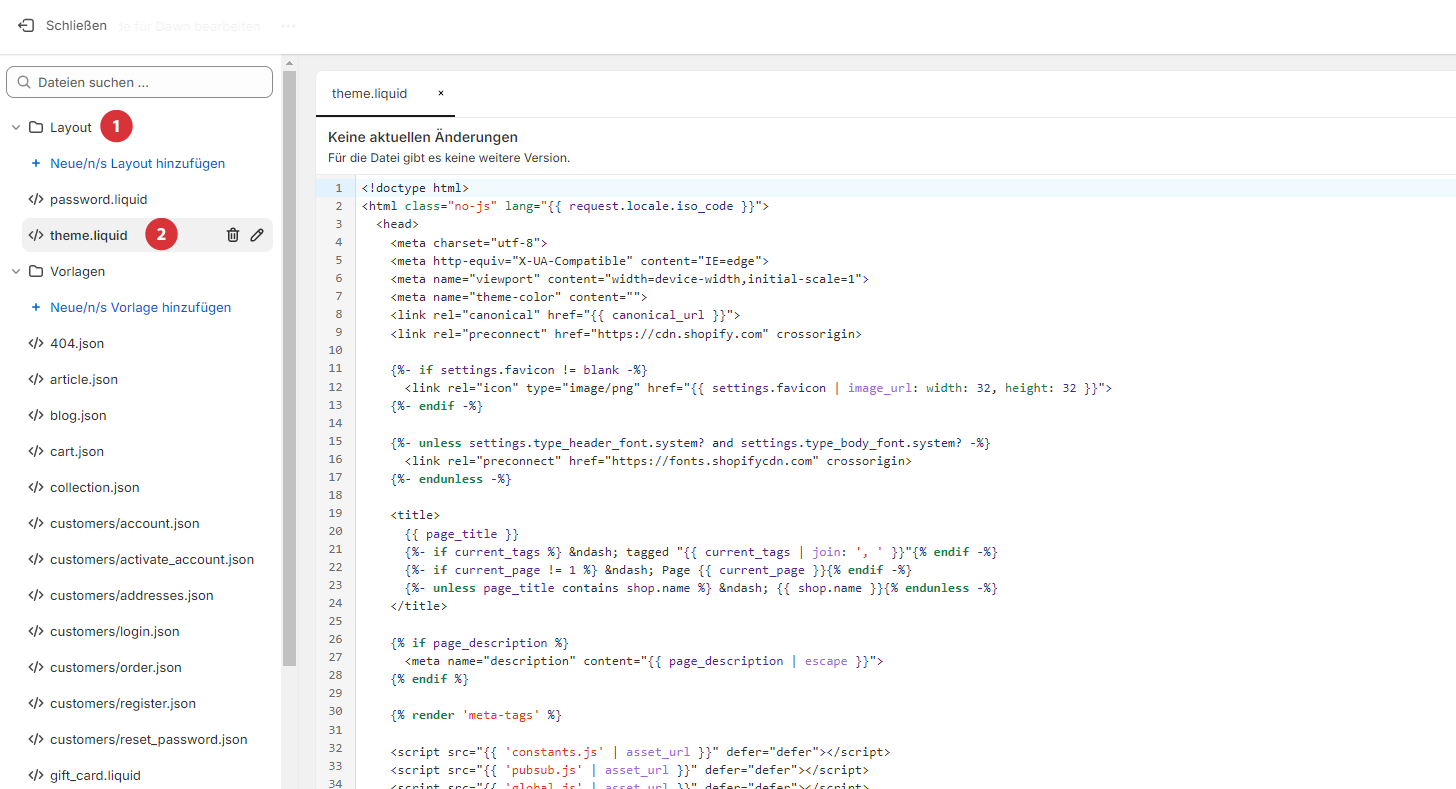The width and height of the screenshot is (1456, 789).
Task: Click the {{ page_title }} code line
Action: click(462, 535)
